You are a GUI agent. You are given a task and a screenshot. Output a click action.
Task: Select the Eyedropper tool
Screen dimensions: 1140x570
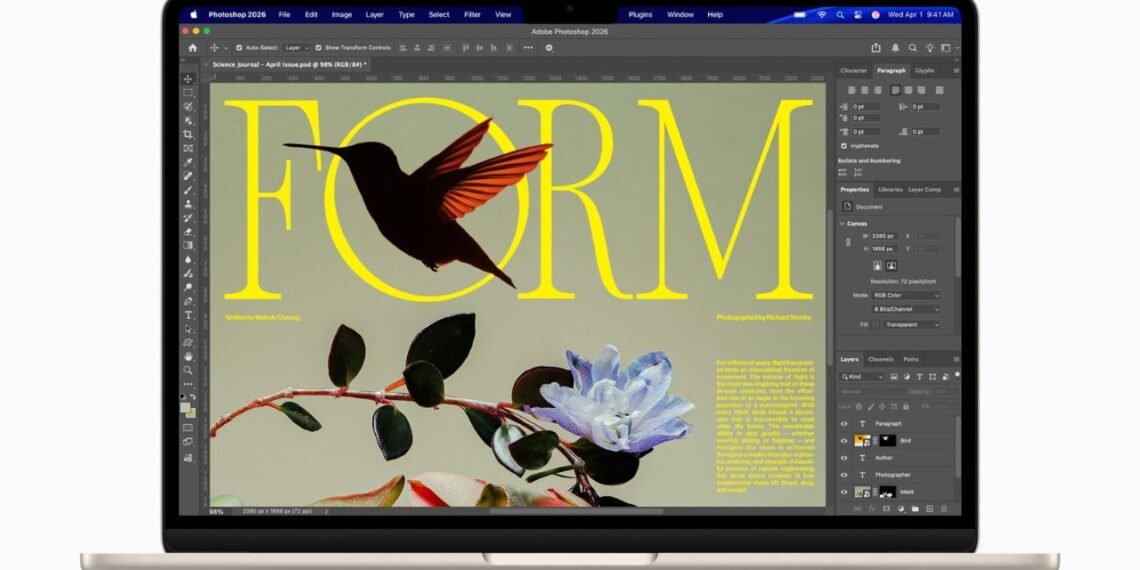point(188,162)
